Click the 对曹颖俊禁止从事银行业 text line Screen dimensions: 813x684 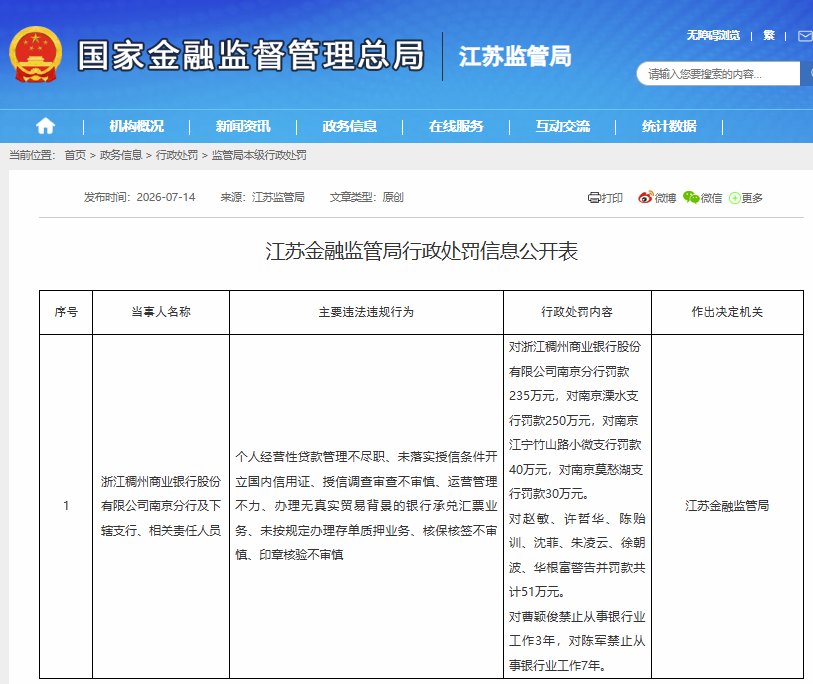(x=577, y=617)
